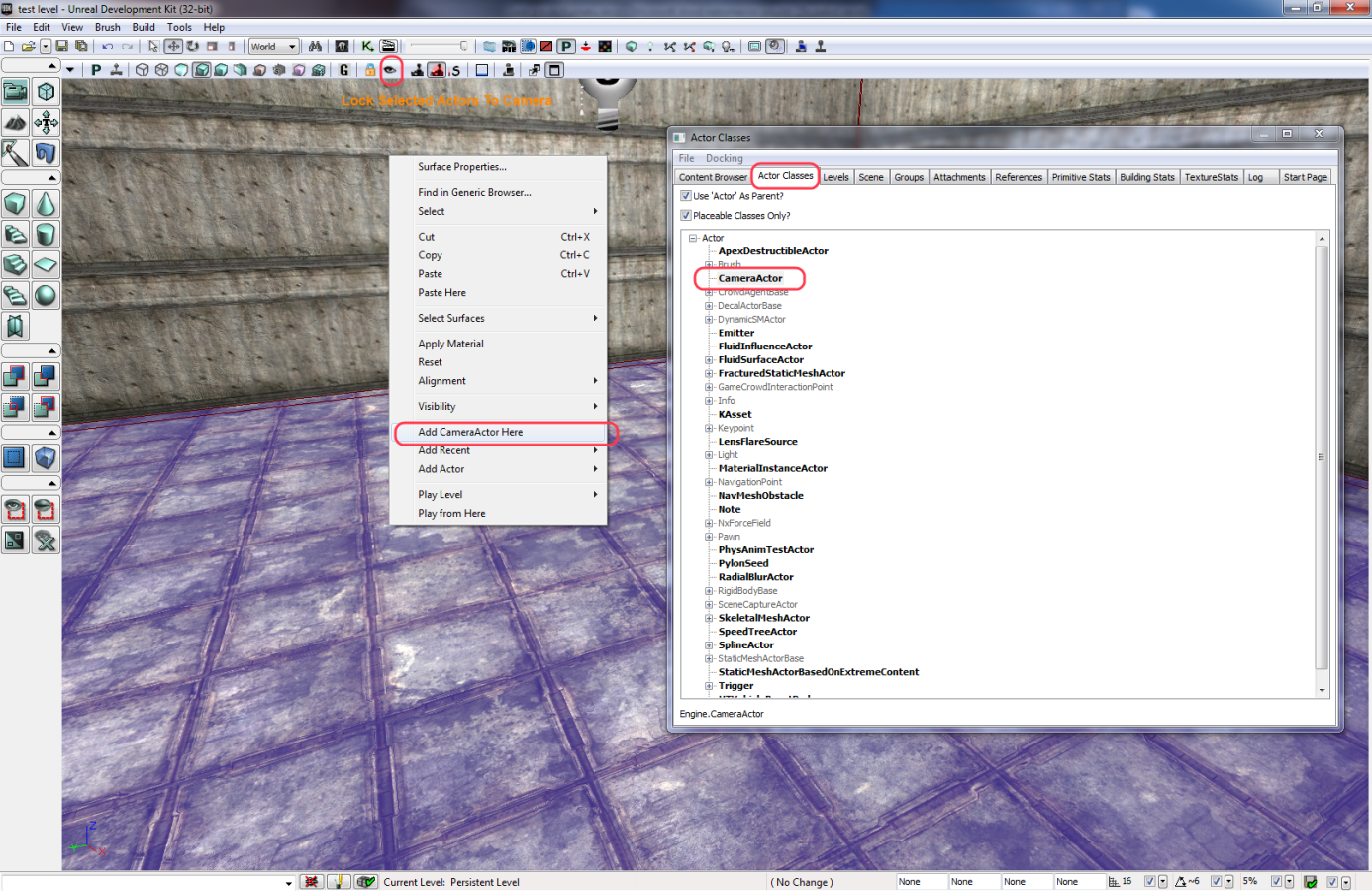Image resolution: width=1372 pixels, height=891 pixels.
Task: Open the Docking menu in Actor Classes
Action: pos(724,158)
